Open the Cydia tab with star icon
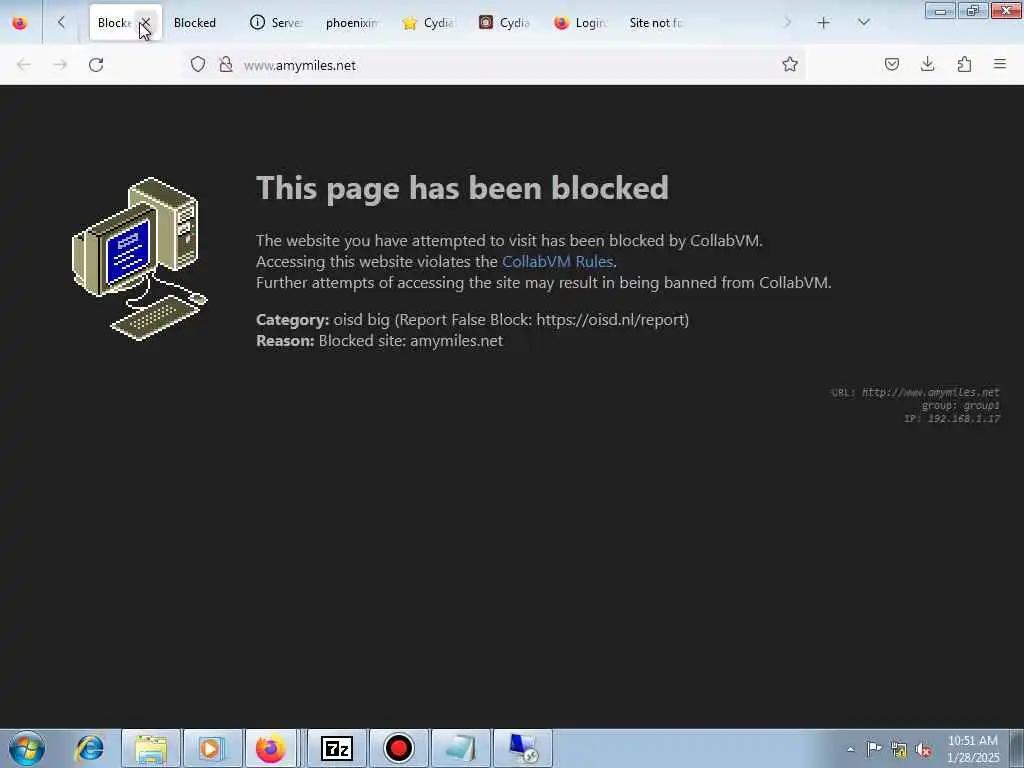The image size is (1024, 768). coord(429,23)
